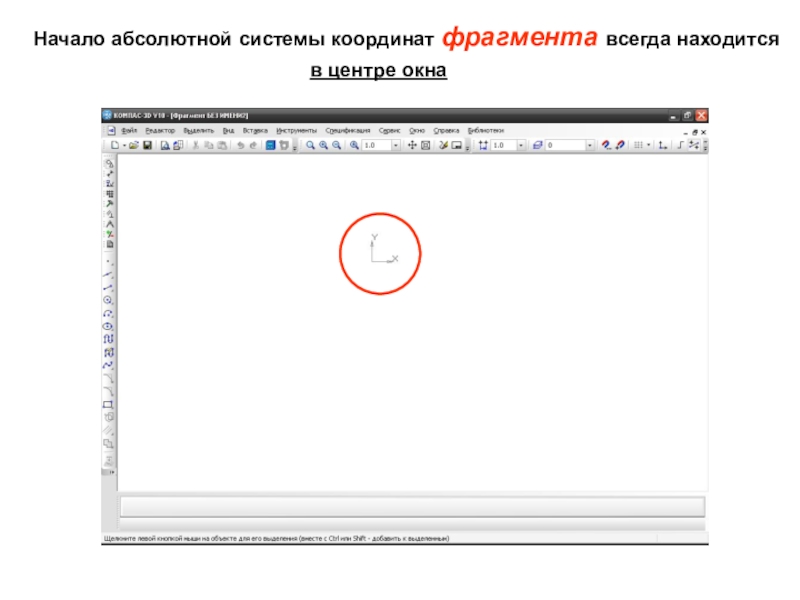Open the Библиотеки menu
The width and height of the screenshot is (800, 600).
pyautogui.click(x=486, y=130)
